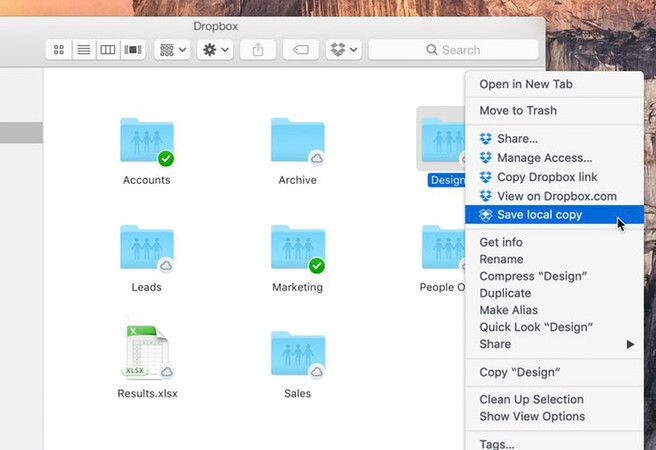Viewport: 656px width, 450px height.
Task: Click cloud badge on Results.xlsx
Action: 167,371
